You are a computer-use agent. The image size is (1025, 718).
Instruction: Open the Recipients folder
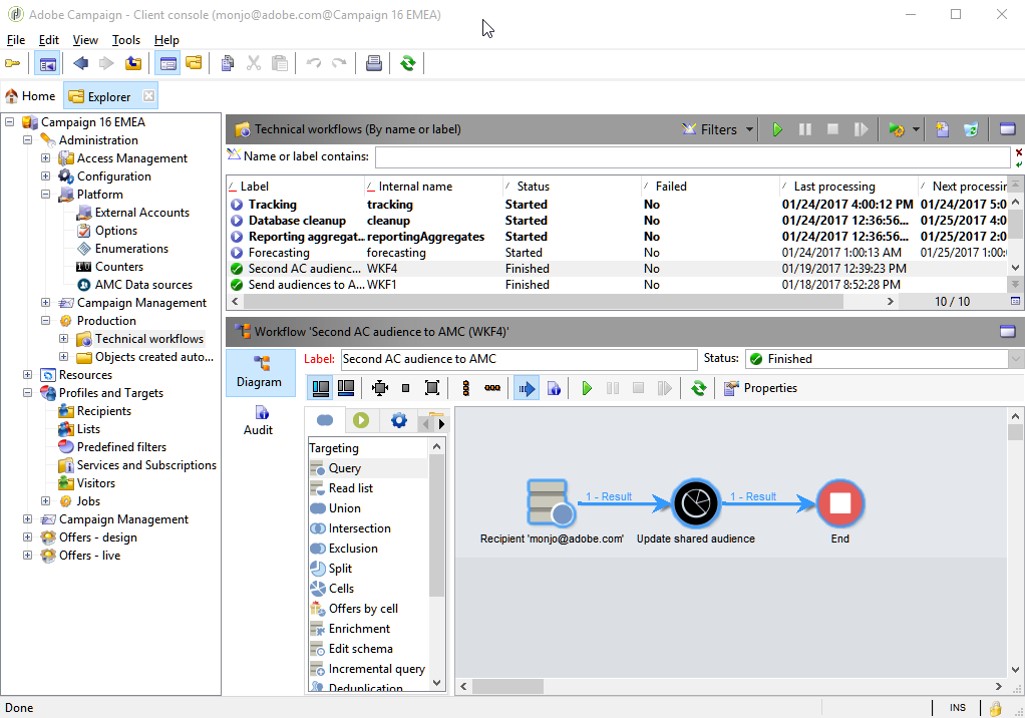(x=104, y=411)
